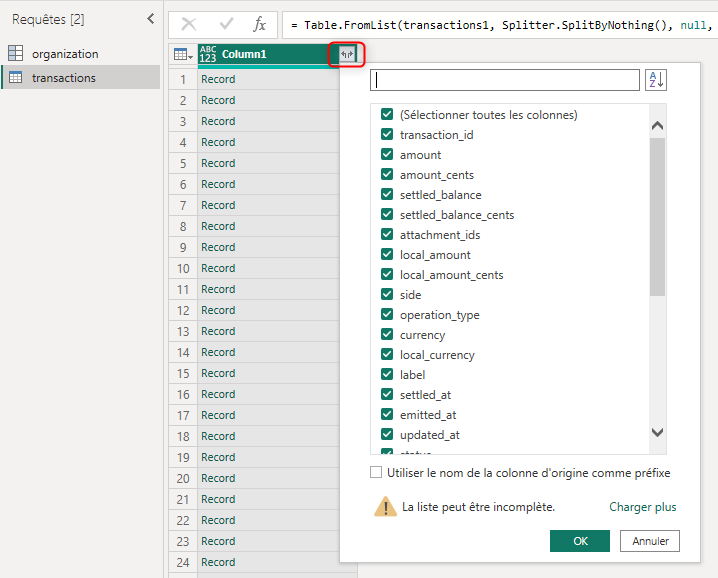Click OK to expand columns
The width and height of the screenshot is (718, 578).
pyautogui.click(x=580, y=541)
